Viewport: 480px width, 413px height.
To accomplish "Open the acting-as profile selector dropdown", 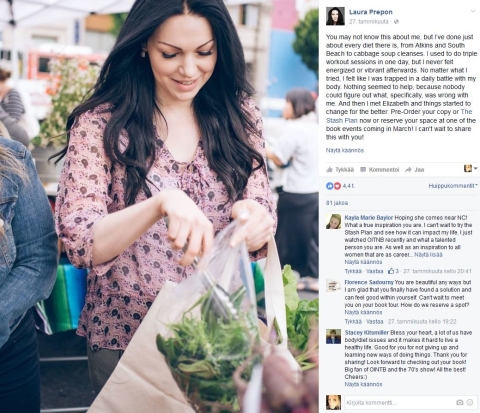I will (x=470, y=169).
